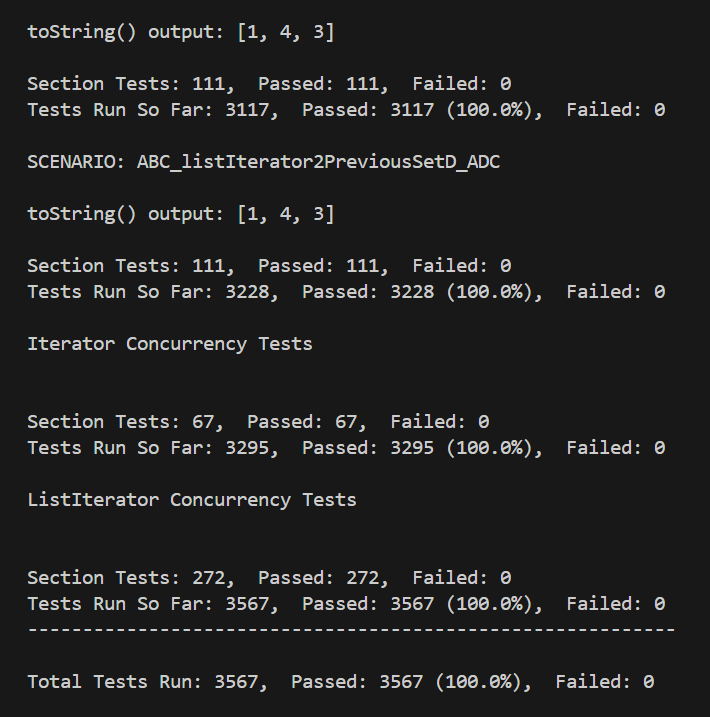Click the "ListIterator Concurrency Tests" heading
Image resolution: width=710 pixels, height=717 pixels.
tap(191, 500)
